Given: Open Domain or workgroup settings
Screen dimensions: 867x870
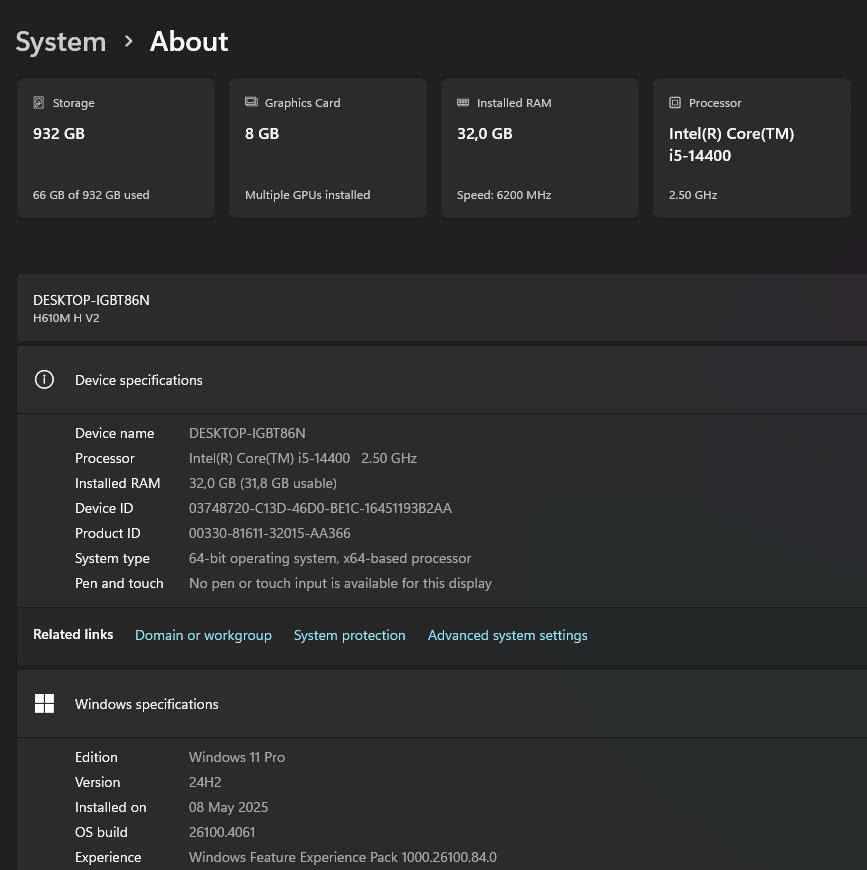Looking at the screenshot, I should (x=203, y=635).
